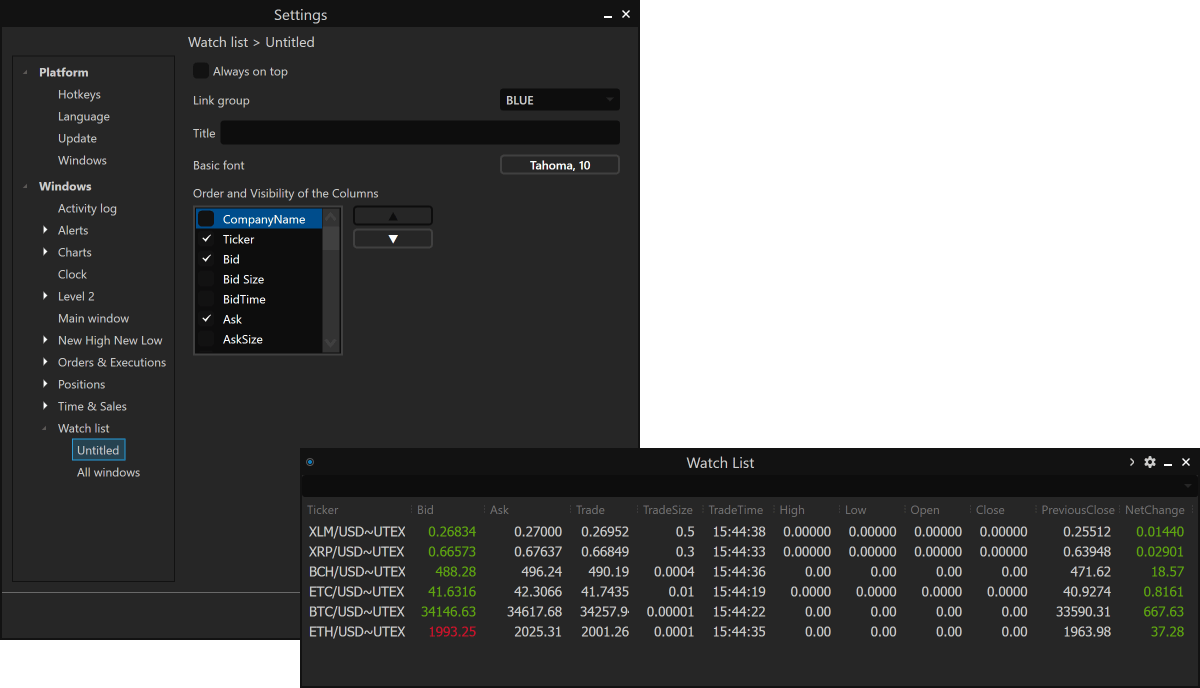Open Watch List settings gear icon
Screen dimensions: 1200x688
(x=1150, y=462)
